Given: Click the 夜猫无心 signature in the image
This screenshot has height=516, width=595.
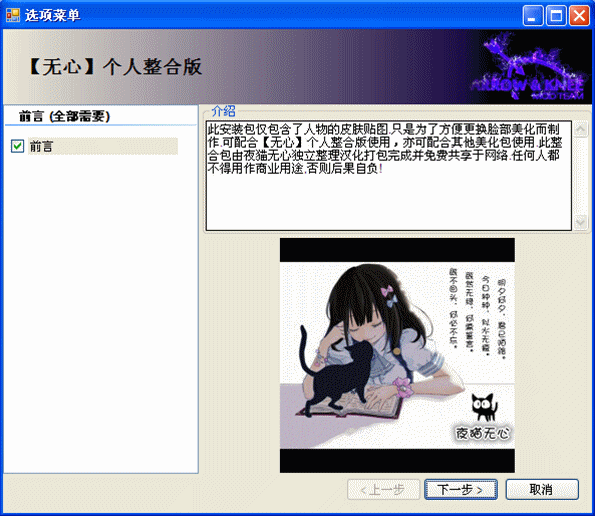Looking at the screenshot, I should click(483, 433).
